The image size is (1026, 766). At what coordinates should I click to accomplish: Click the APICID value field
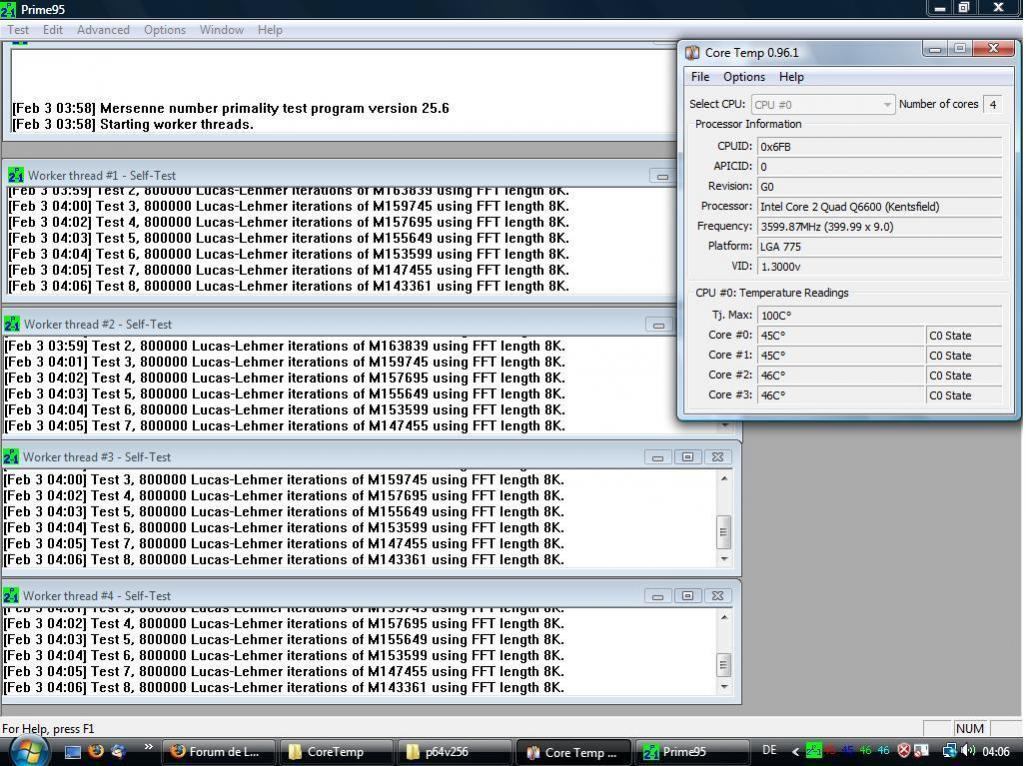(x=879, y=167)
